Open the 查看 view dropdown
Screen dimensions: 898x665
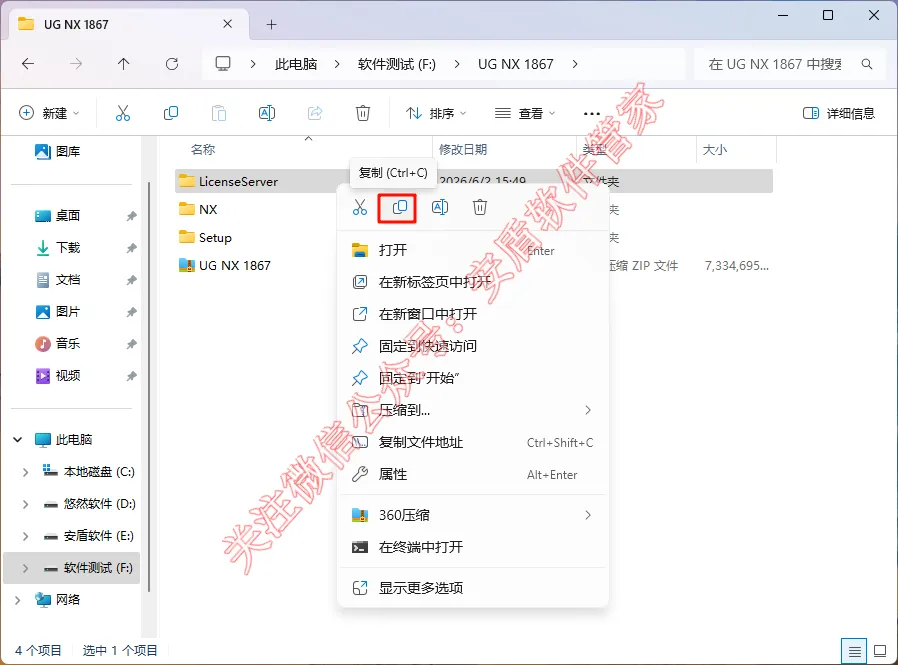[525, 113]
